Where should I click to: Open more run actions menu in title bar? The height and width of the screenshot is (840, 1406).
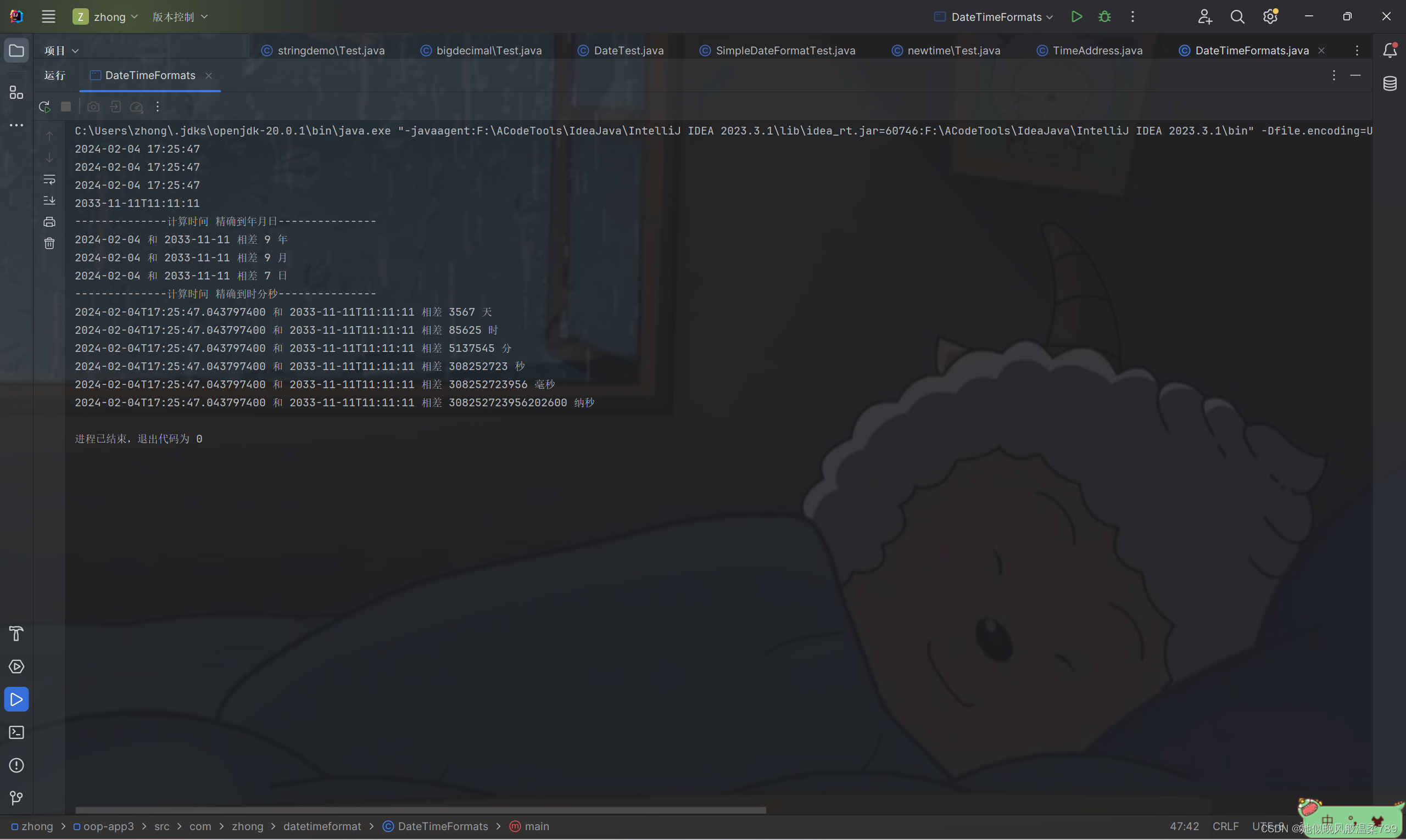point(1132,17)
